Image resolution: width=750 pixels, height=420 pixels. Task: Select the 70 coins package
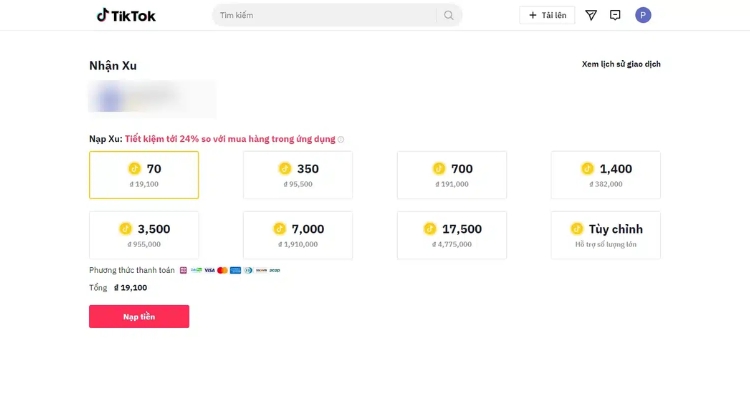[x=144, y=175]
